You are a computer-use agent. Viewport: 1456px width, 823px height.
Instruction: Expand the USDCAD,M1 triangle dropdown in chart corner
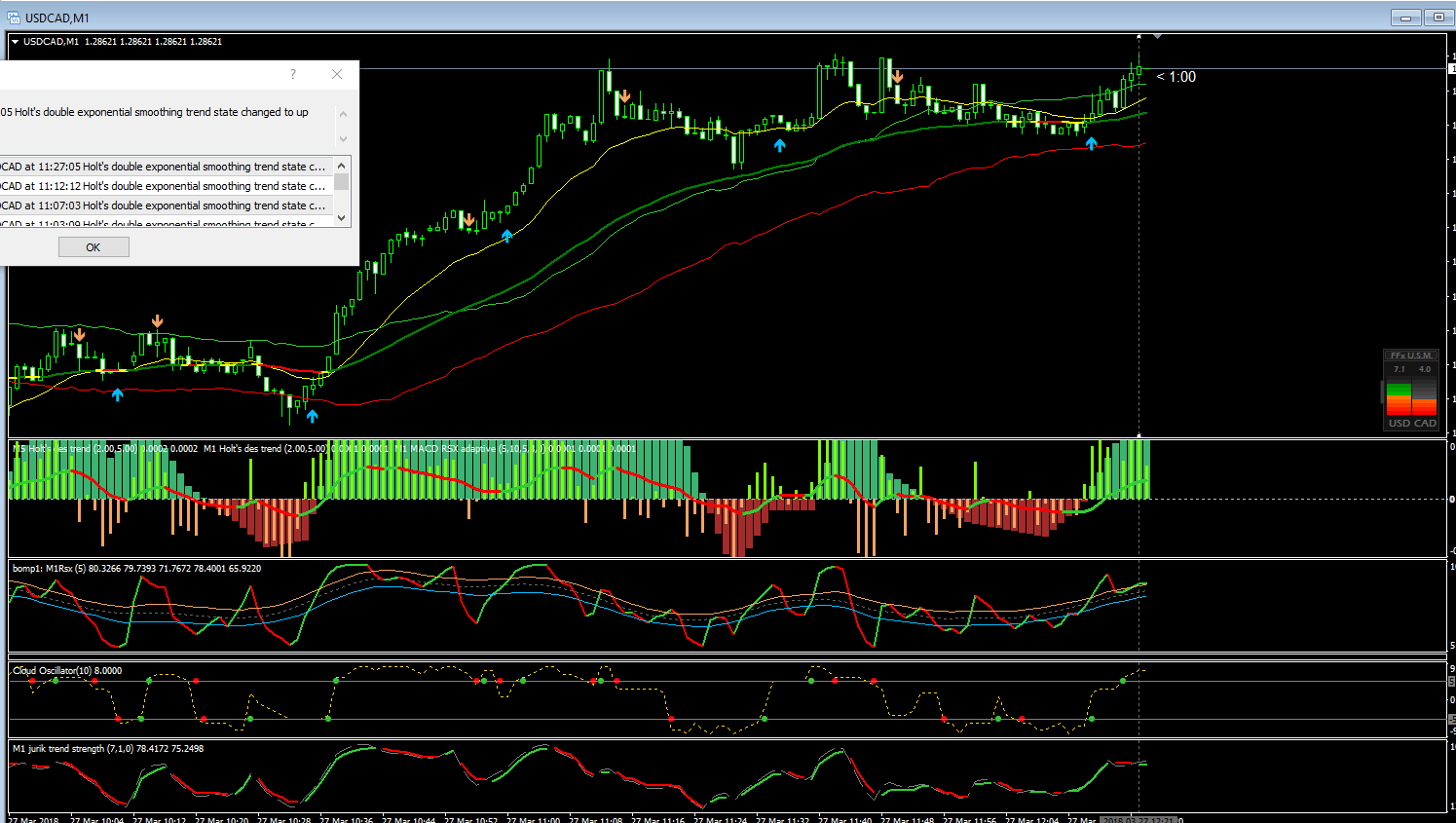coord(16,42)
